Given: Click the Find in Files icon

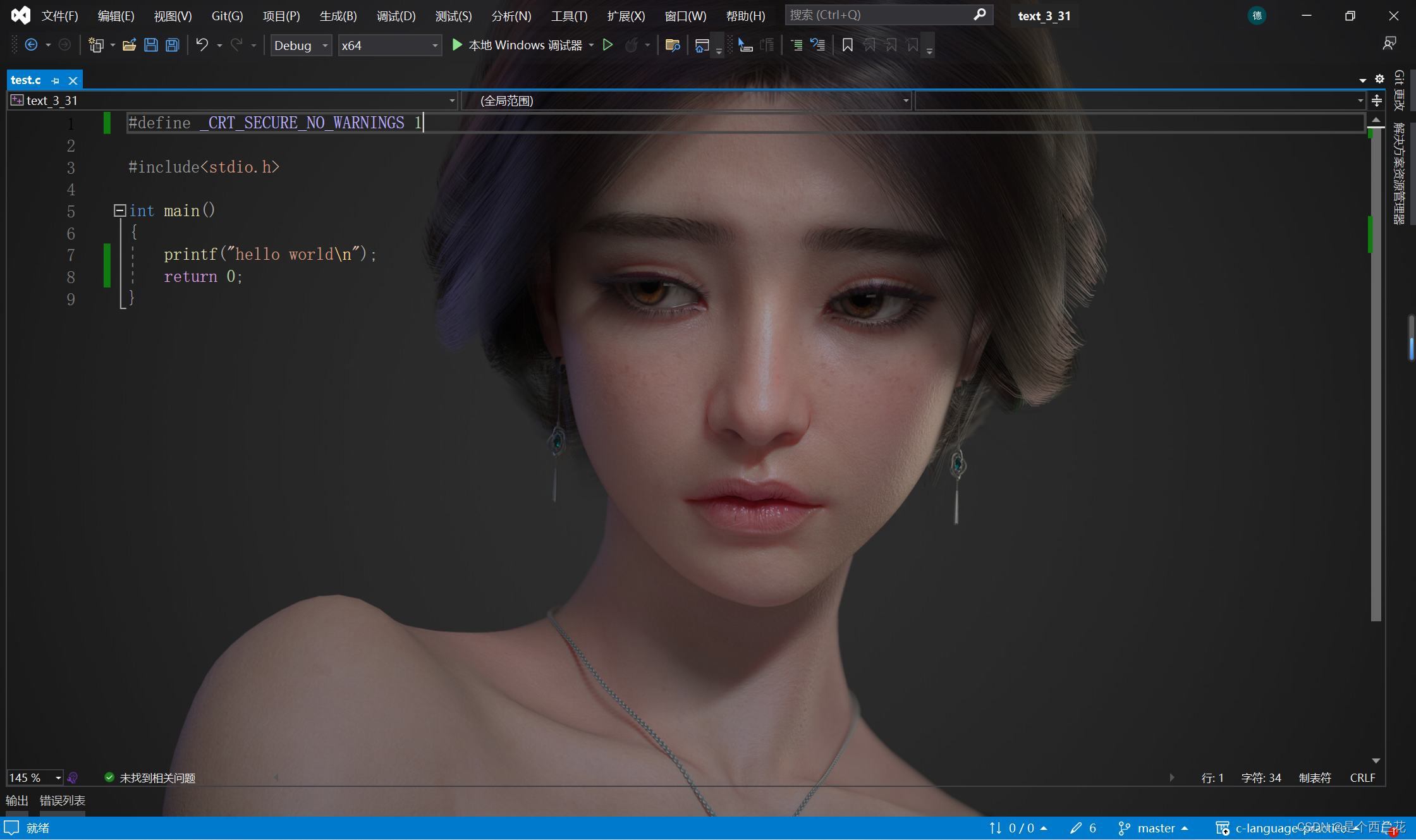Looking at the screenshot, I should 672,45.
